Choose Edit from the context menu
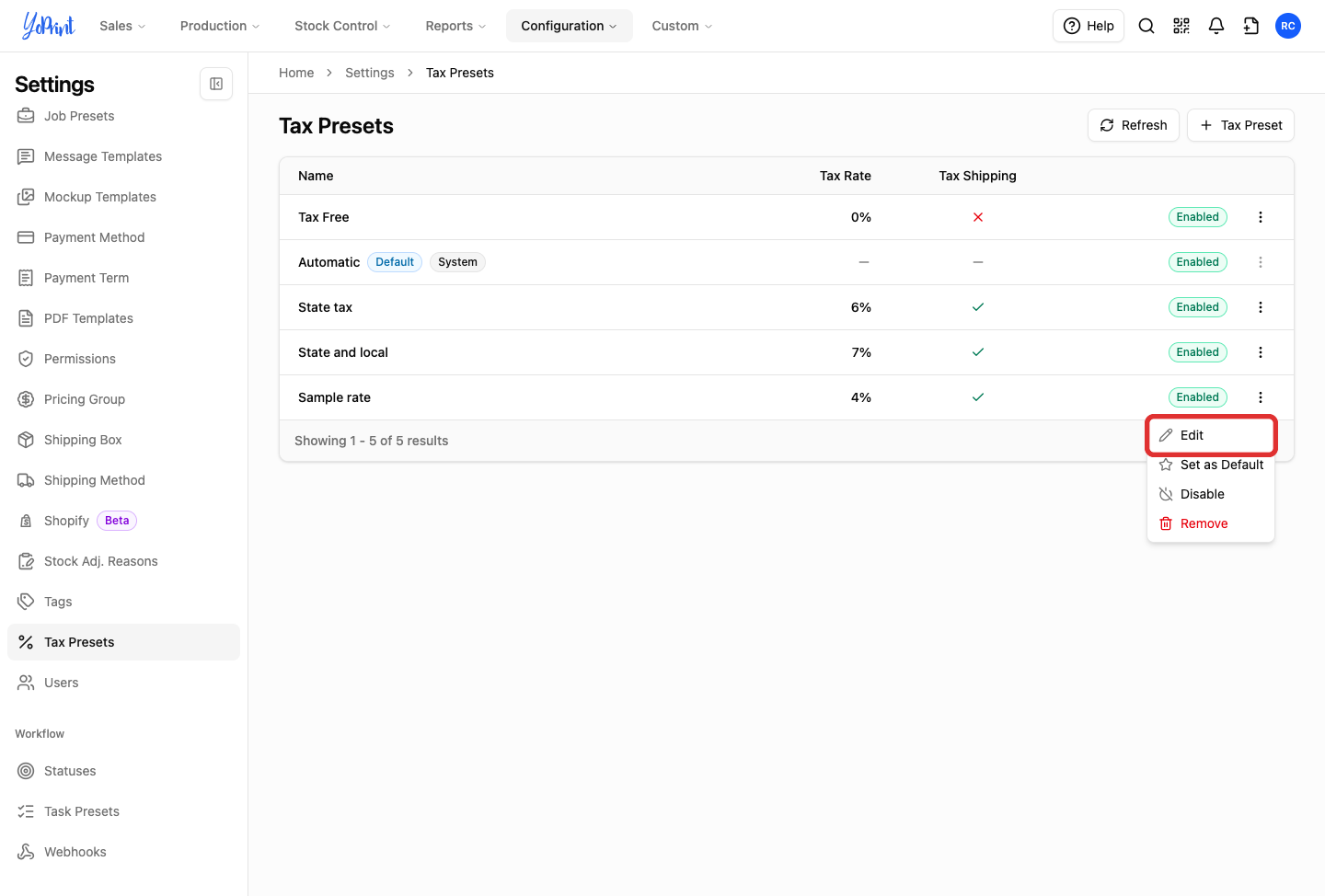 1211,435
